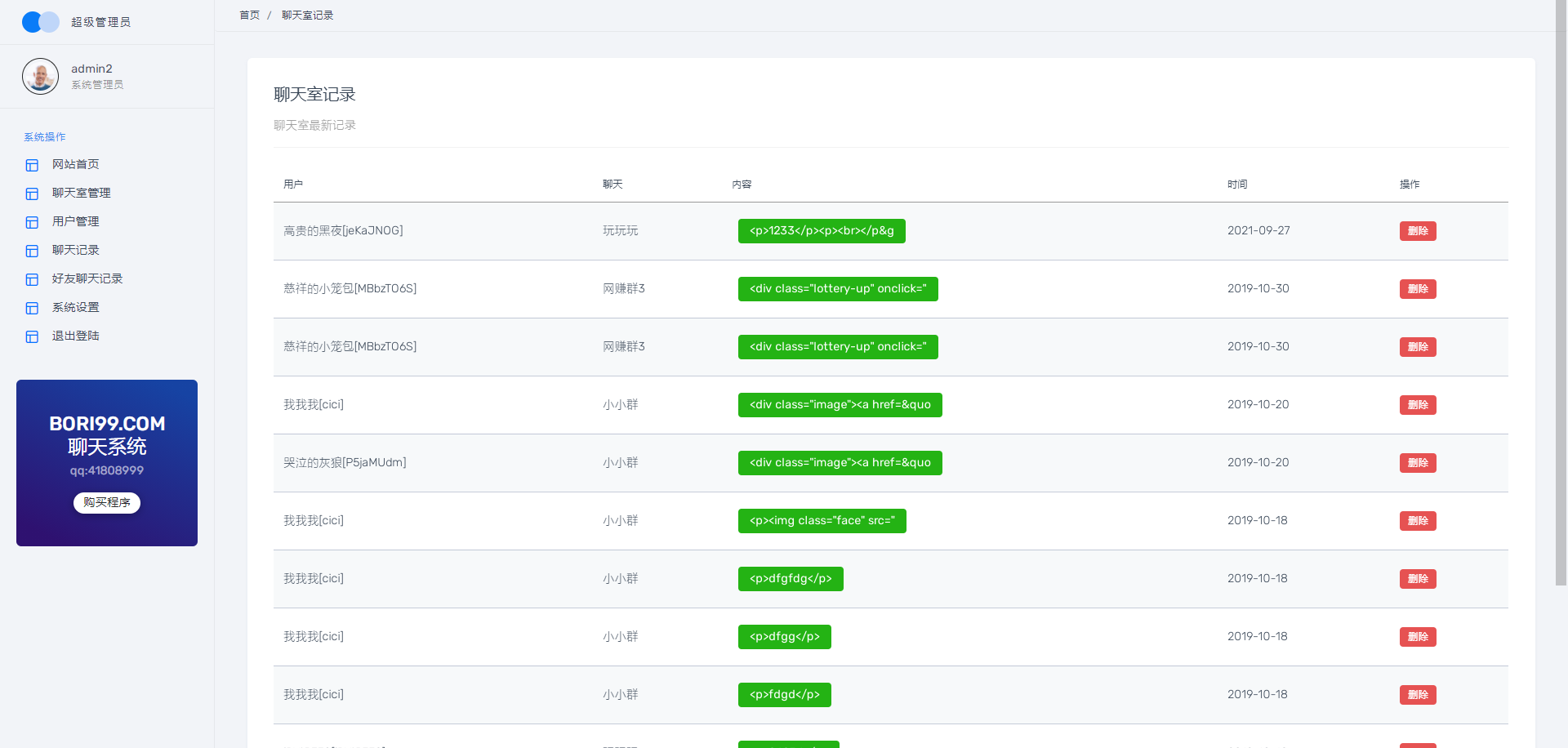The image size is (1568, 748).
Task: Click username 高贵的黑夜[jeKaJNOG]
Action: pos(343,231)
